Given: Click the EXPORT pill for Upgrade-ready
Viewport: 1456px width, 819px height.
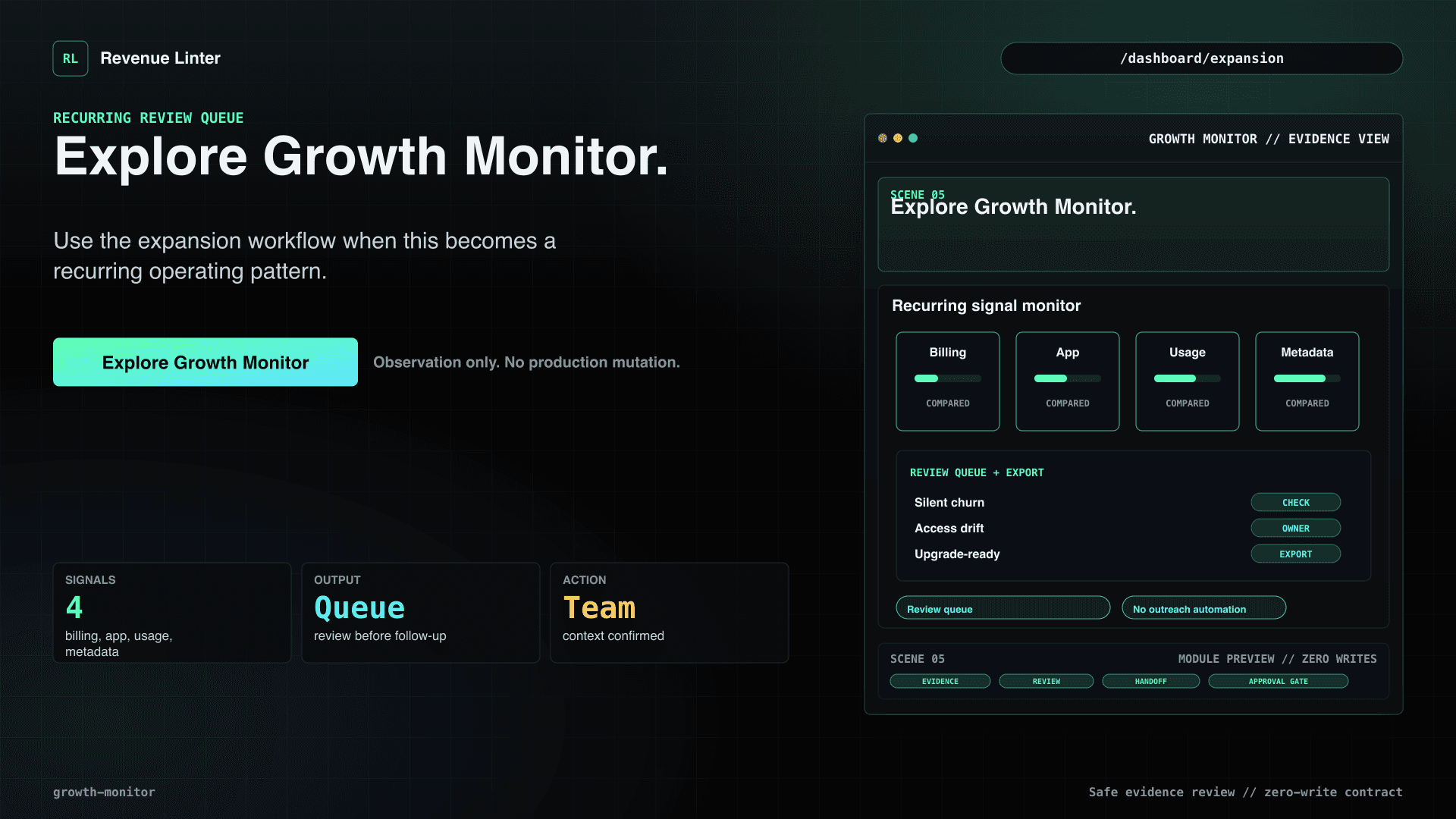Looking at the screenshot, I should tap(1295, 554).
